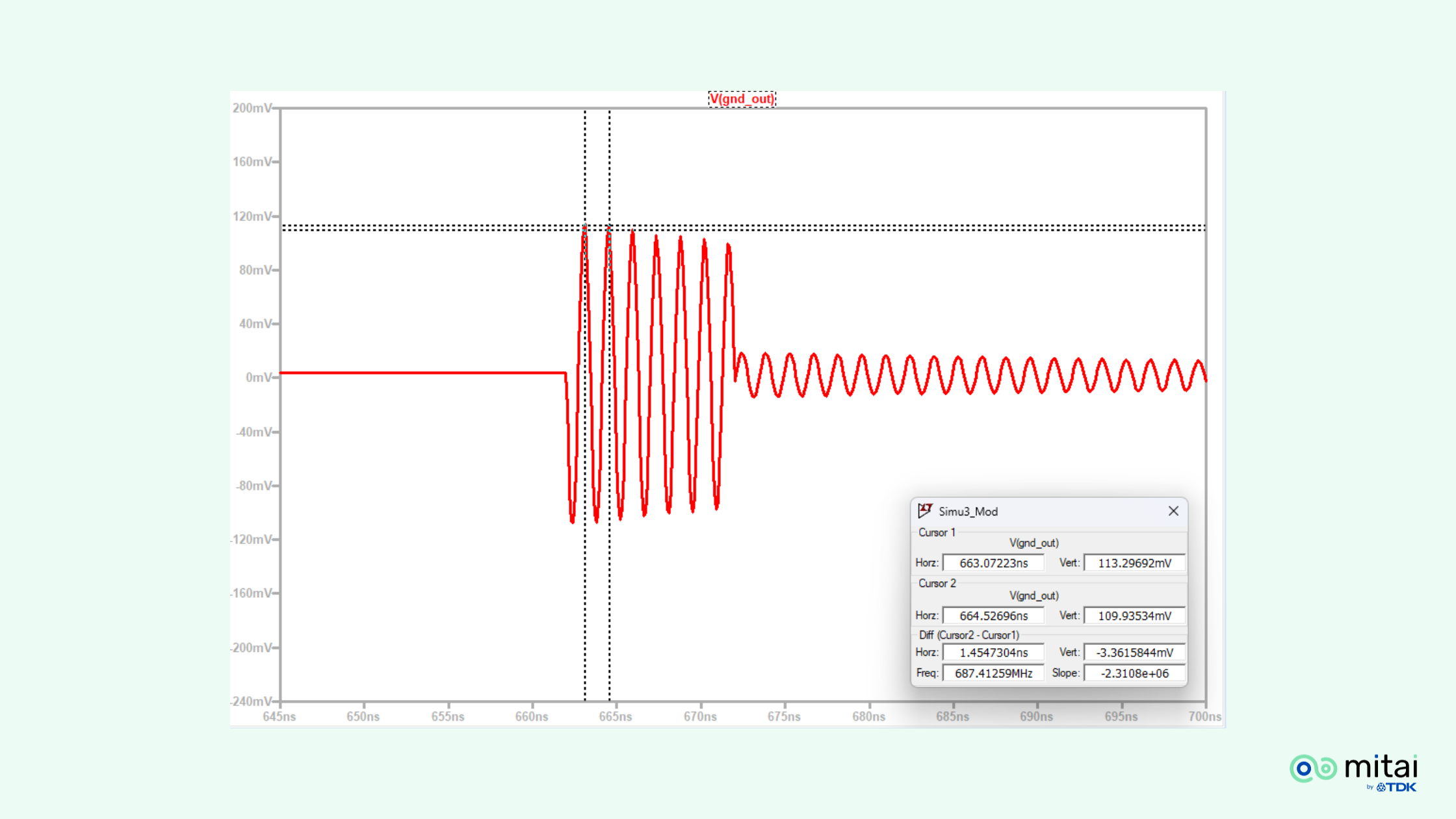Click the 670ns label on time axis
The width and height of the screenshot is (1456, 819).
coord(700,716)
